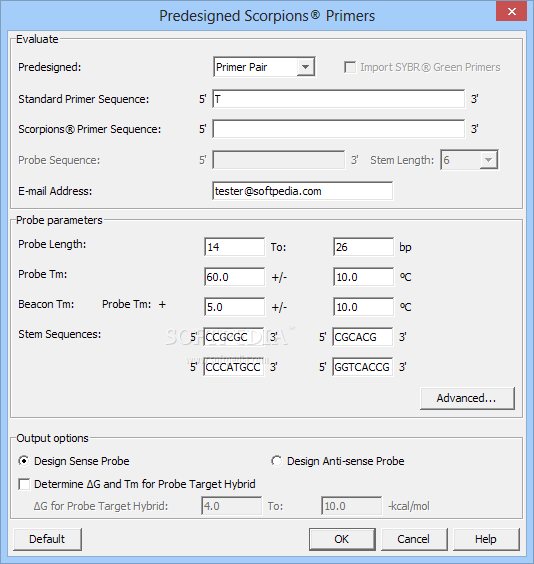Click the Probe Length maximum field 26
The image size is (534, 564).
pos(363,247)
